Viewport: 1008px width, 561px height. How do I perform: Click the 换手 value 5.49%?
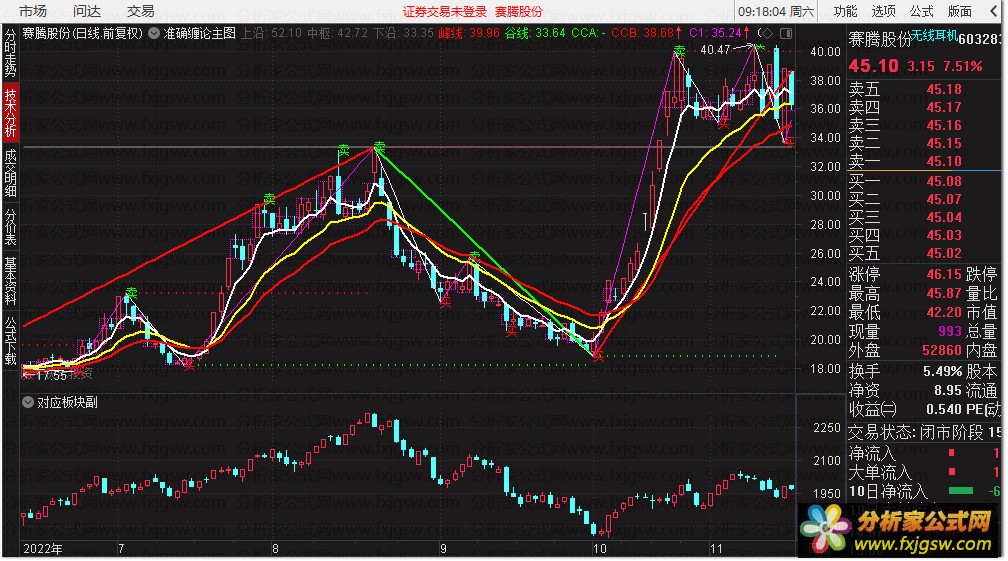(x=942, y=371)
